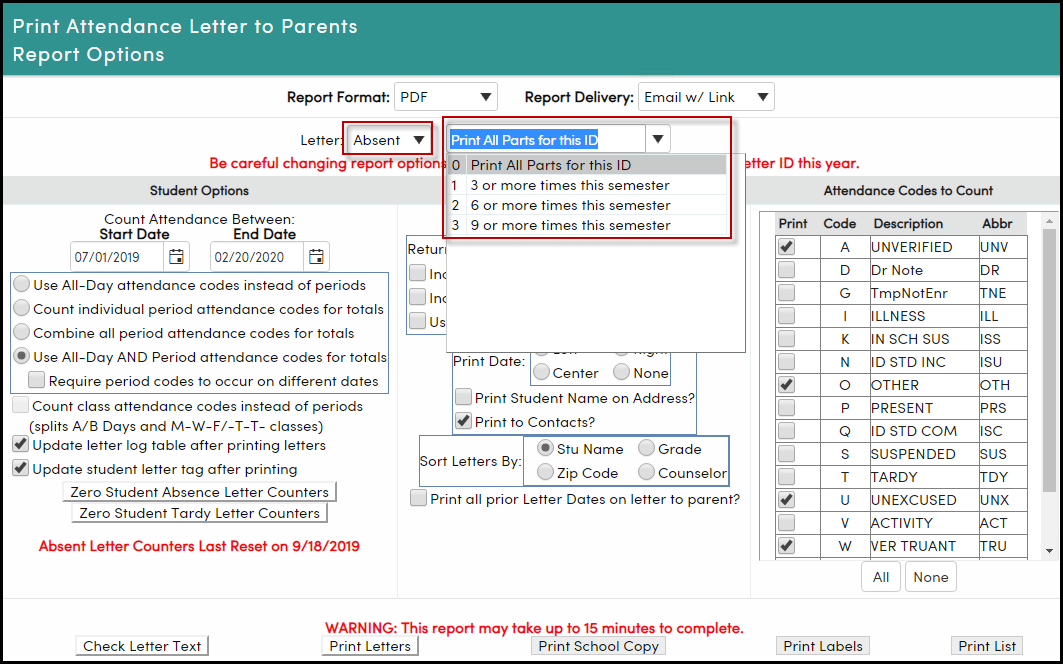Click the Abbr column header
The height and width of the screenshot is (664, 1063).
click(997, 223)
